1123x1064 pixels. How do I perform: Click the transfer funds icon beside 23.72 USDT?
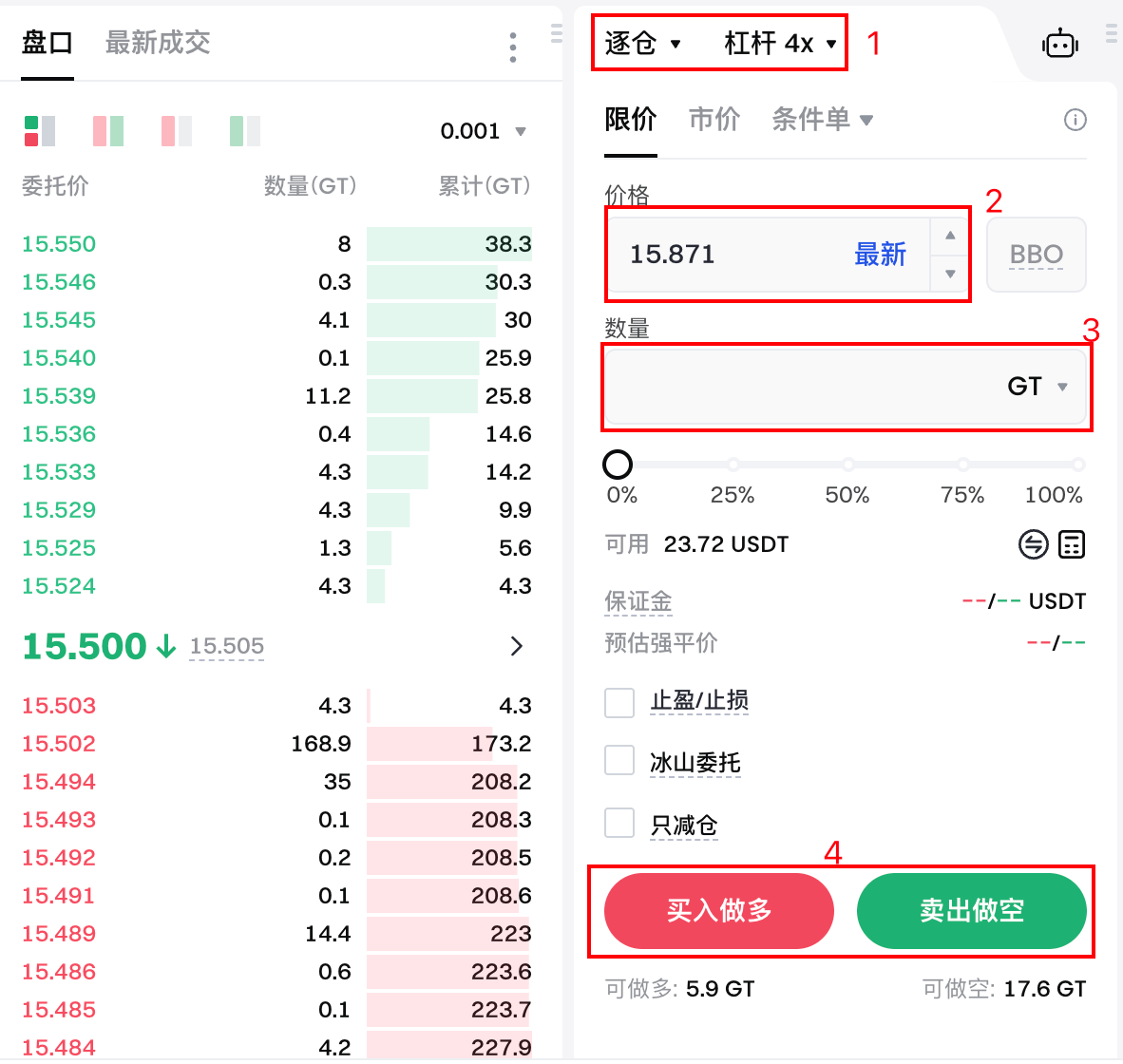[x=1033, y=544]
